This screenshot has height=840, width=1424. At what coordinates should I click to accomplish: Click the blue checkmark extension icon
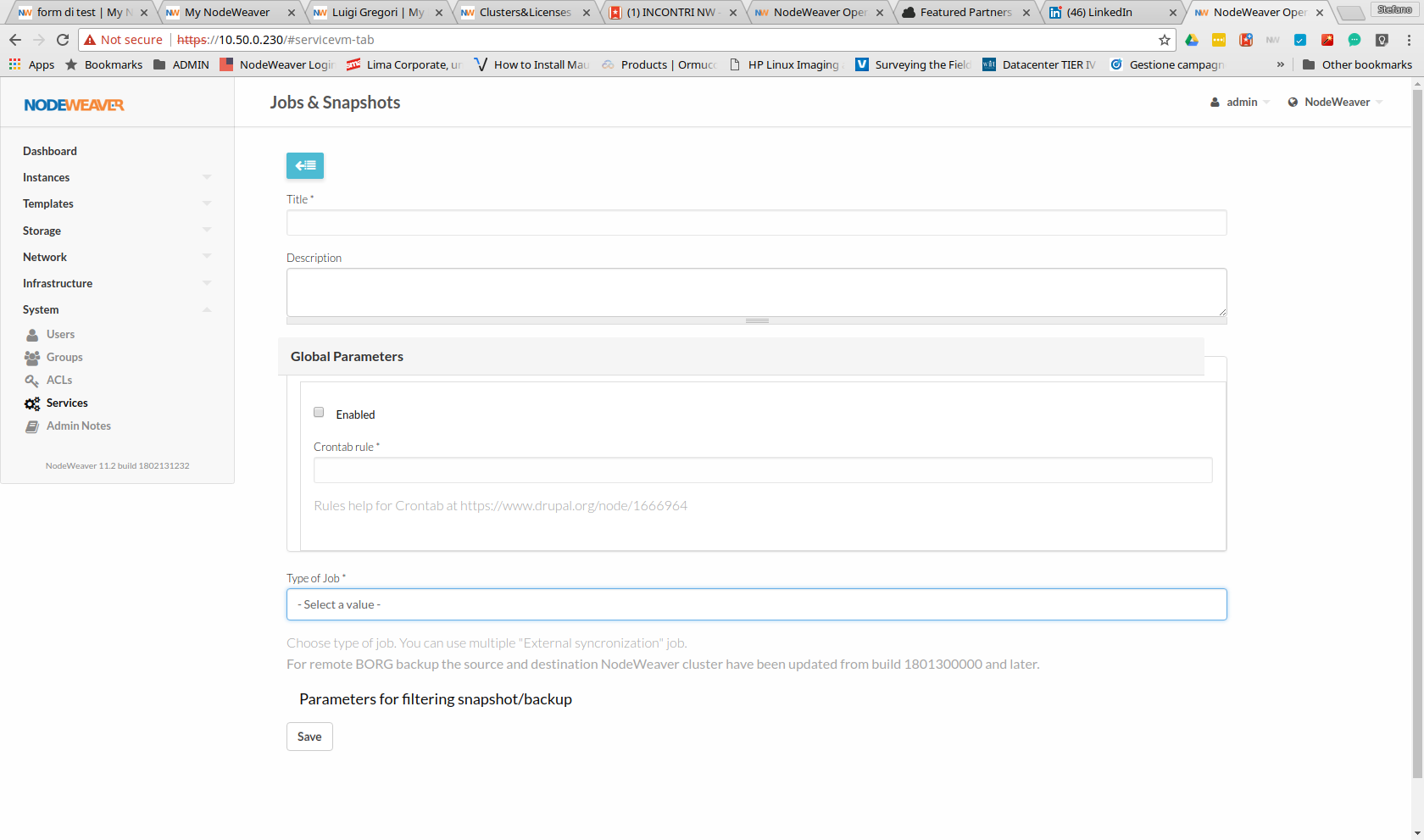point(1300,40)
